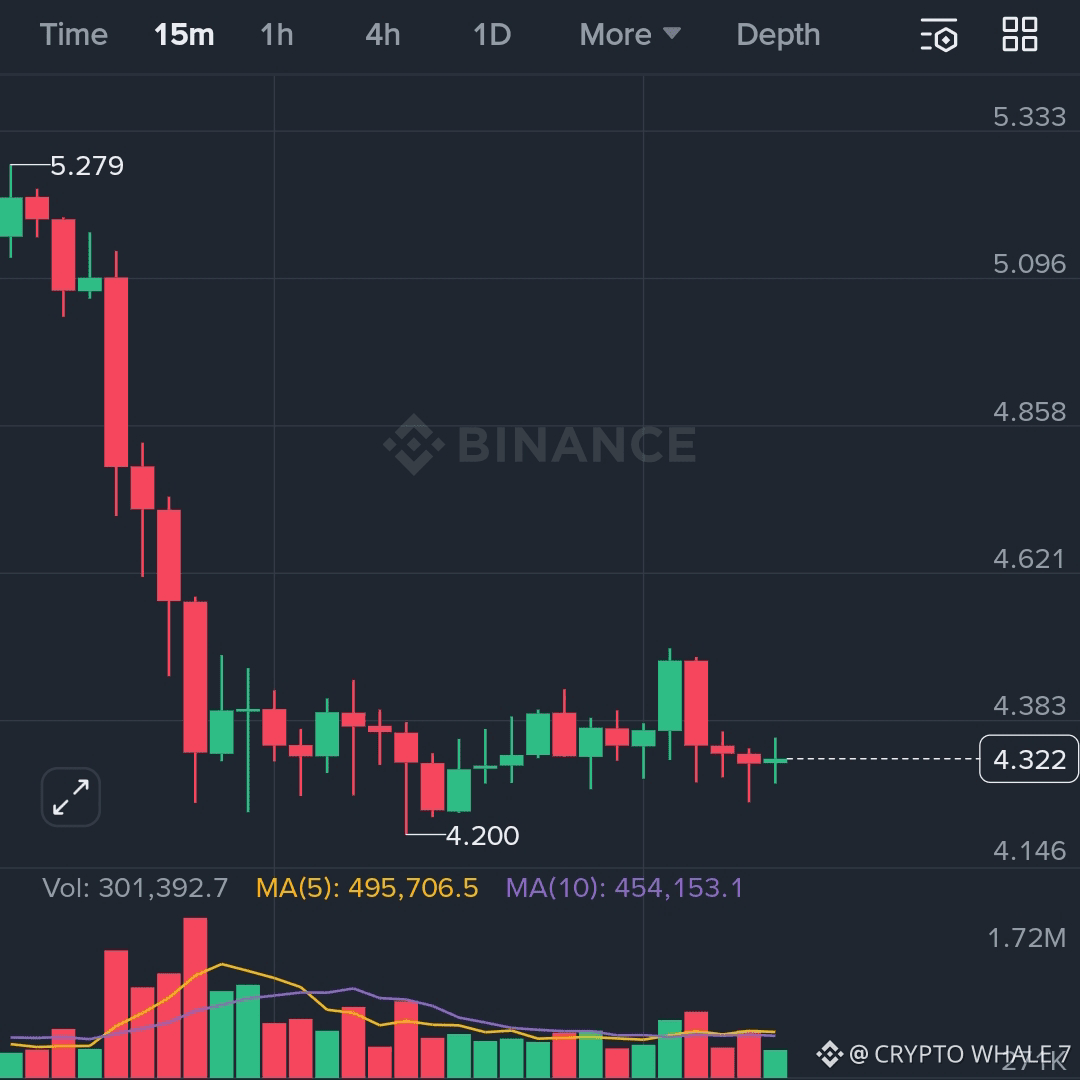Click the MA(5) volume indicator label
This screenshot has height=1080, width=1080.
(367, 888)
